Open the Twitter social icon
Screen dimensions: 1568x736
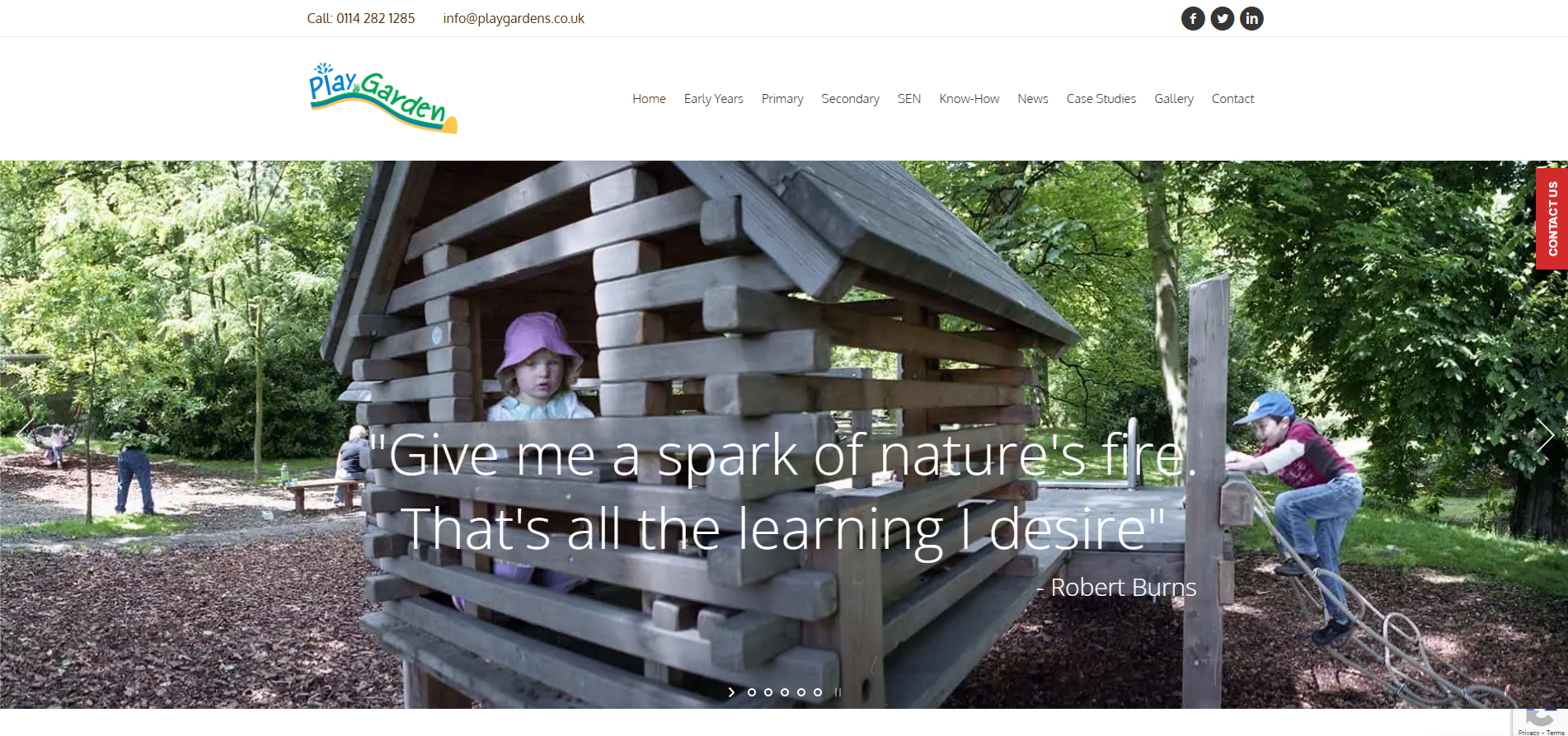[1223, 18]
